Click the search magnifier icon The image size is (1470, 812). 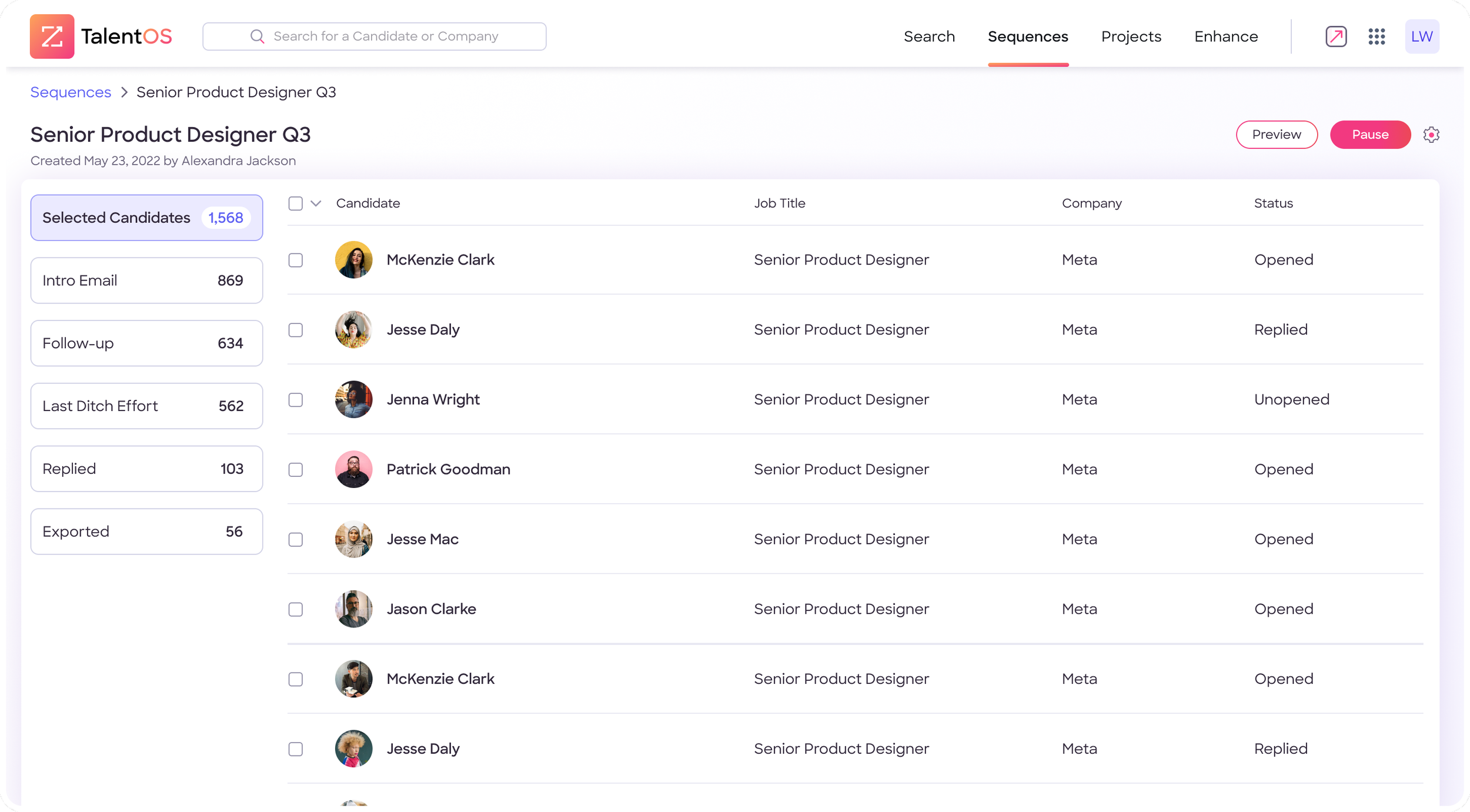point(257,36)
